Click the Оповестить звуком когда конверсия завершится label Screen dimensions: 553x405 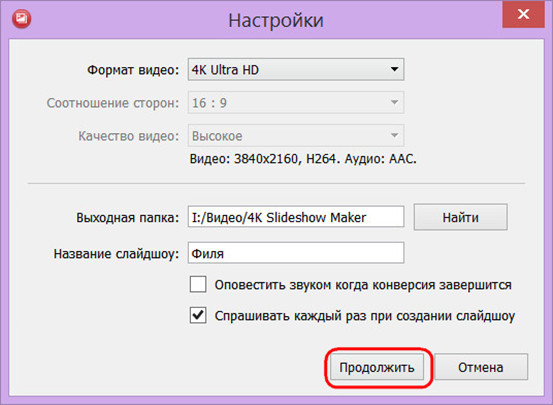tap(363, 285)
